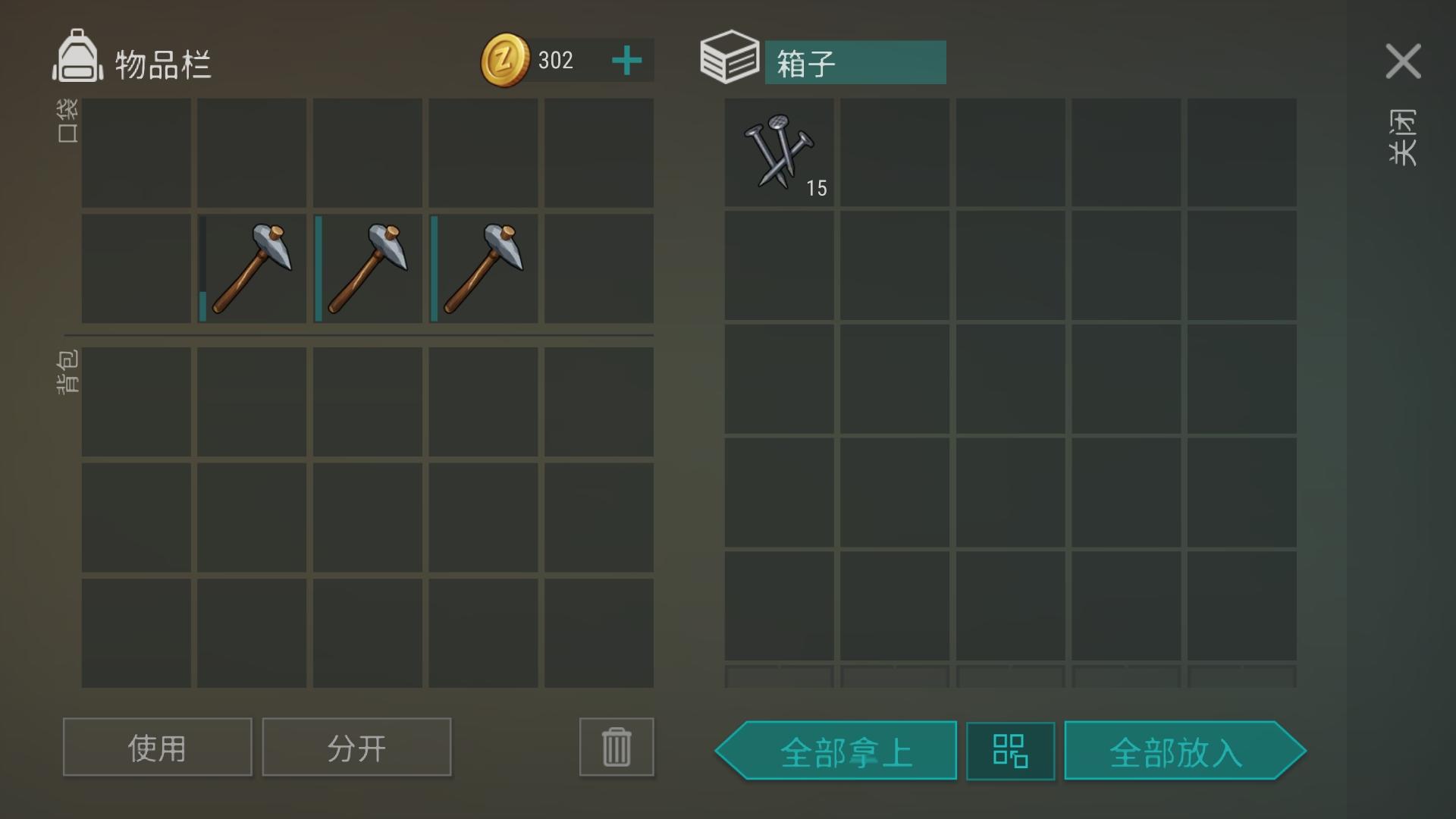This screenshot has height=819, width=1456.
Task: Click the chest sort grid icon
Action: tap(1010, 751)
